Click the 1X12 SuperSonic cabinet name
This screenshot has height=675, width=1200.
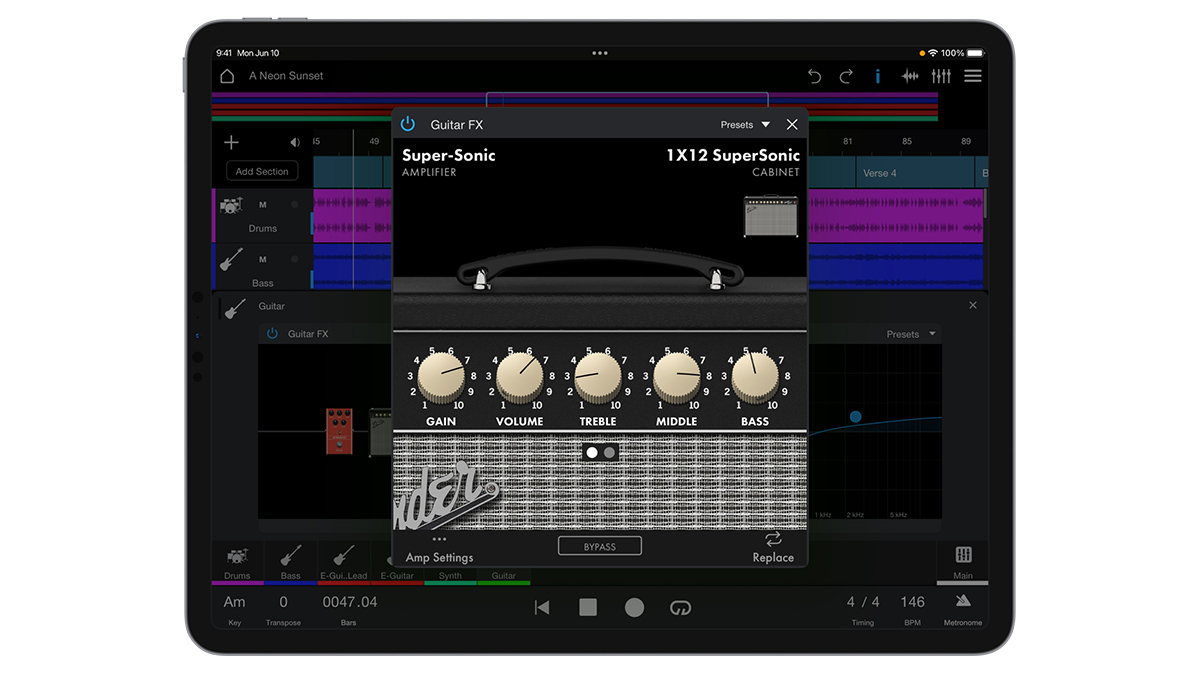click(733, 155)
